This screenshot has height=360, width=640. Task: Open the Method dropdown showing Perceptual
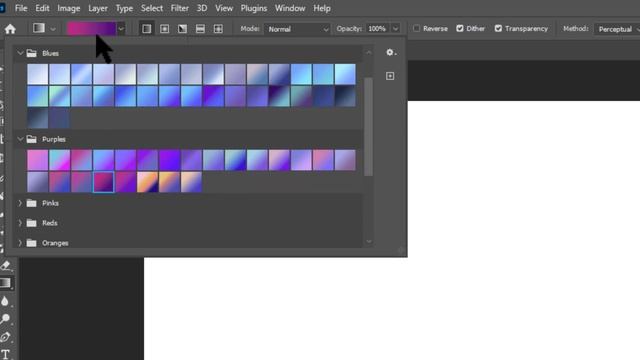617,29
